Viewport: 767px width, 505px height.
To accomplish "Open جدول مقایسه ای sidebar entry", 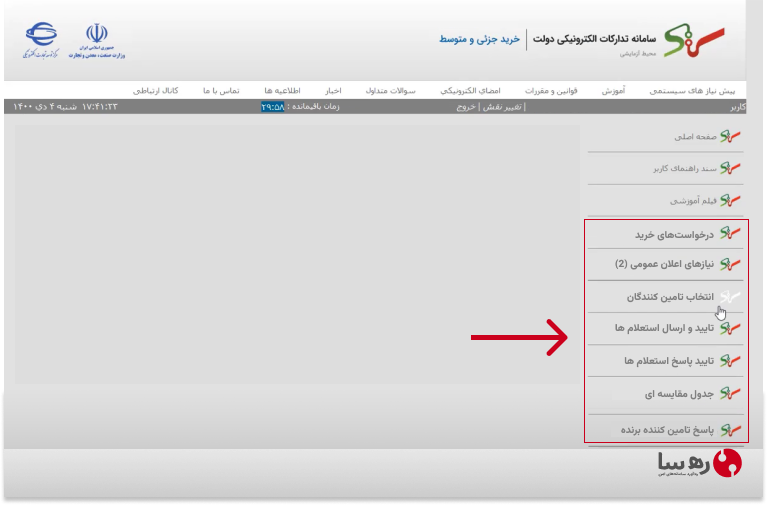I will pyautogui.click(x=679, y=393).
